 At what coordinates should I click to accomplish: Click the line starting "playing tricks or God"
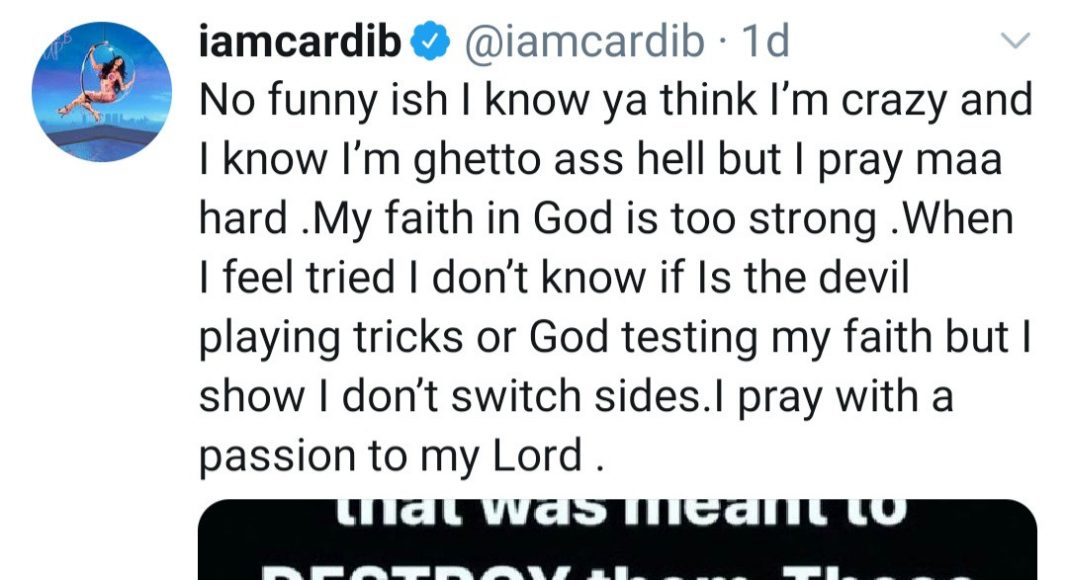pos(617,337)
